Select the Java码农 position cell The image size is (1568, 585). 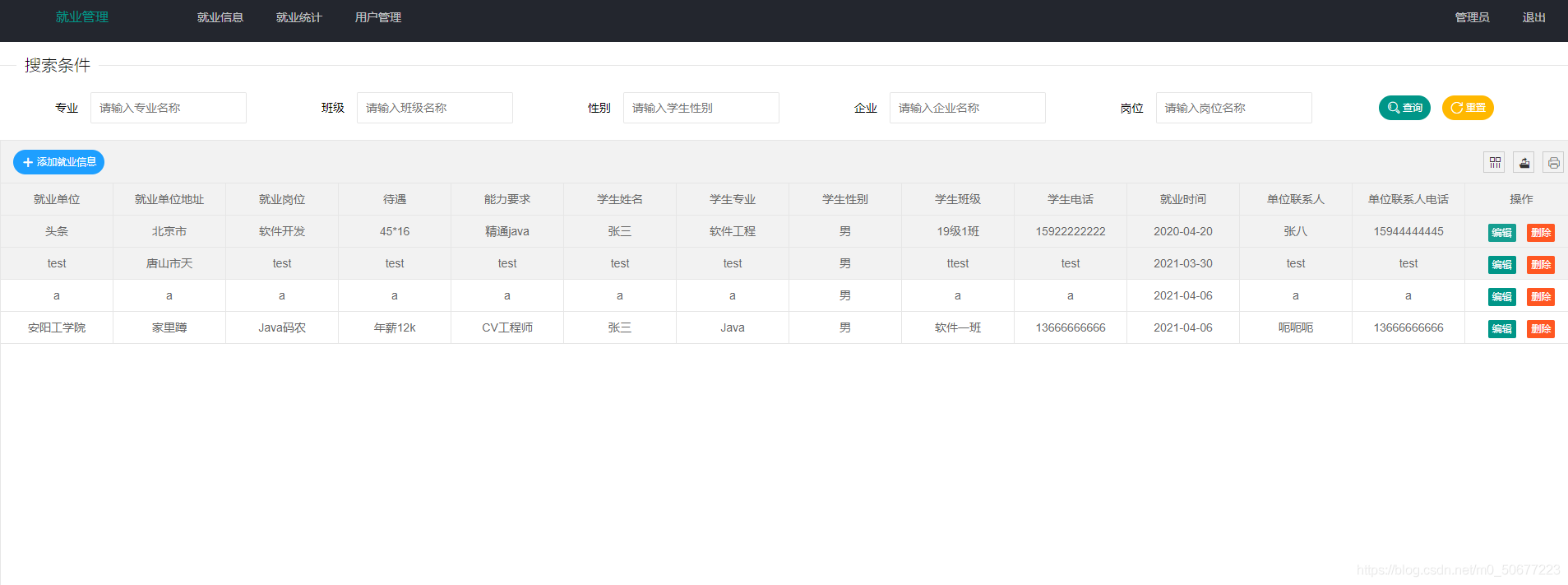click(282, 327)
